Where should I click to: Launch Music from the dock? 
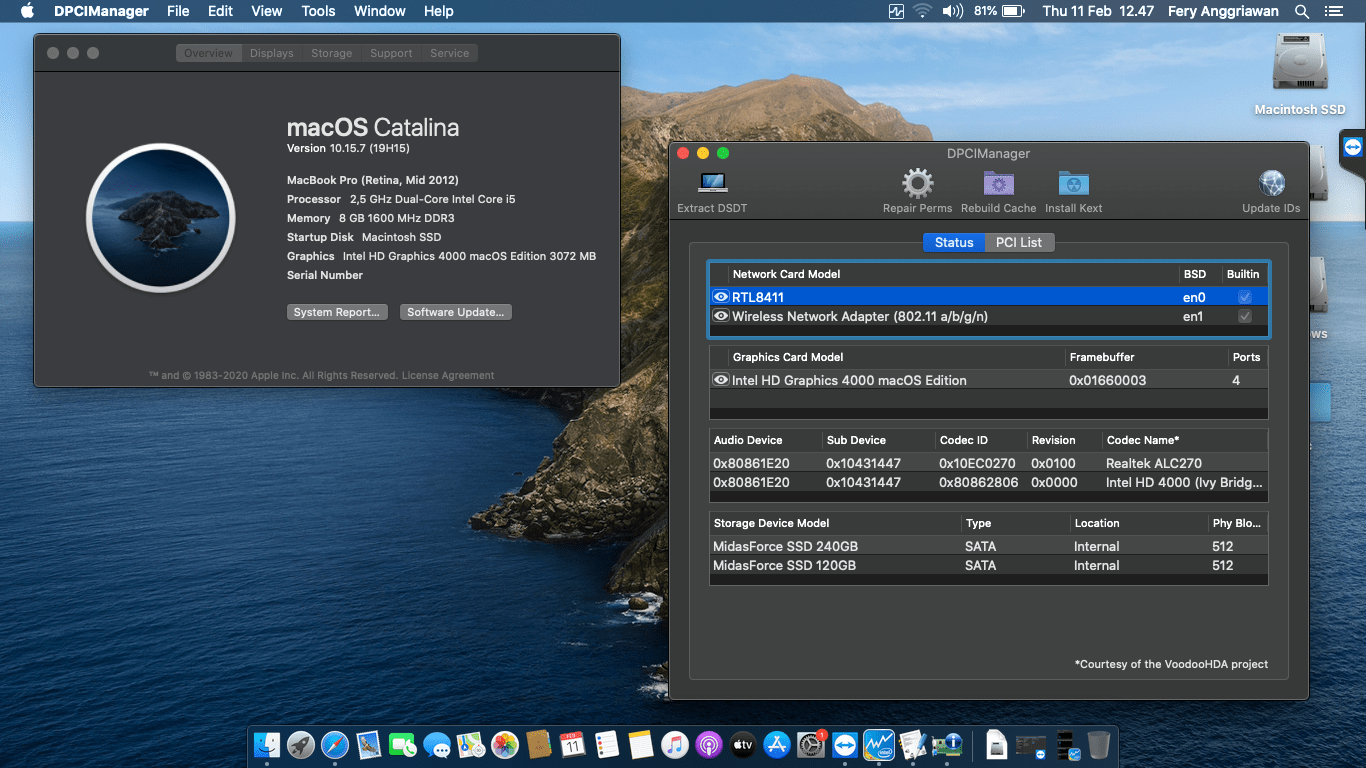click(674, 744)
